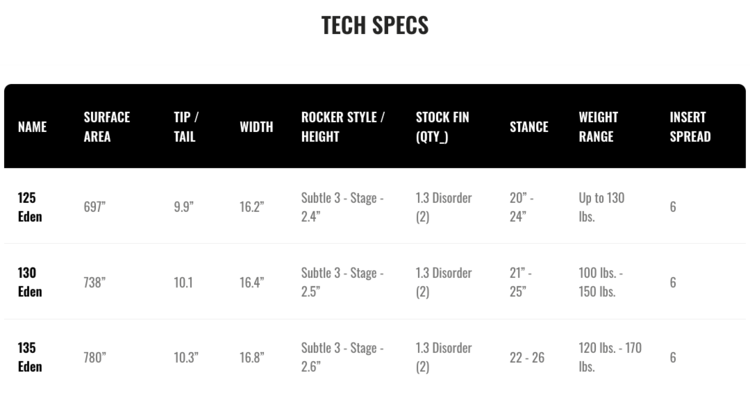Click the 22 - 26 stance value
This screenshot has width=750, height=407.
[x=527, y=357]
